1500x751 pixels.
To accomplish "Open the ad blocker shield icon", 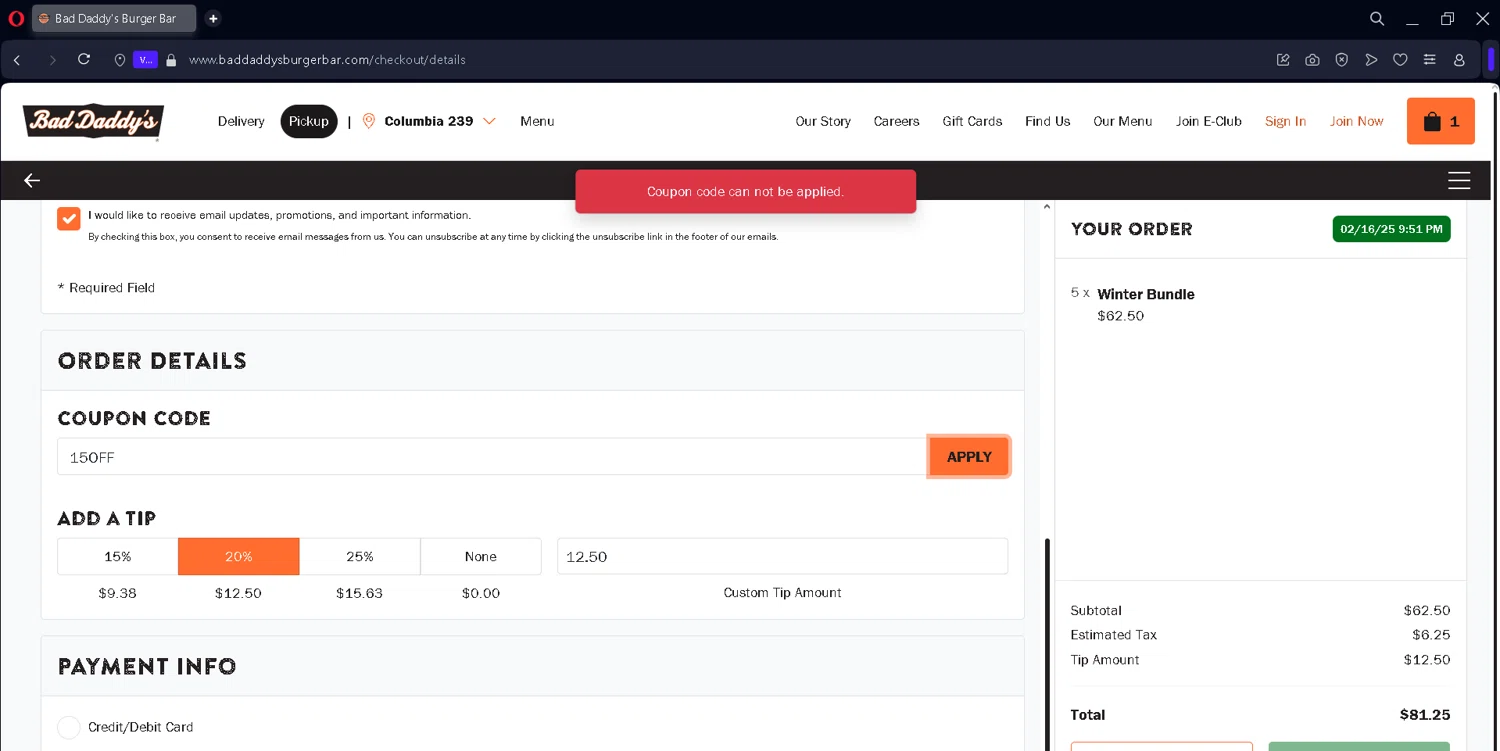I will [1342, 60].
